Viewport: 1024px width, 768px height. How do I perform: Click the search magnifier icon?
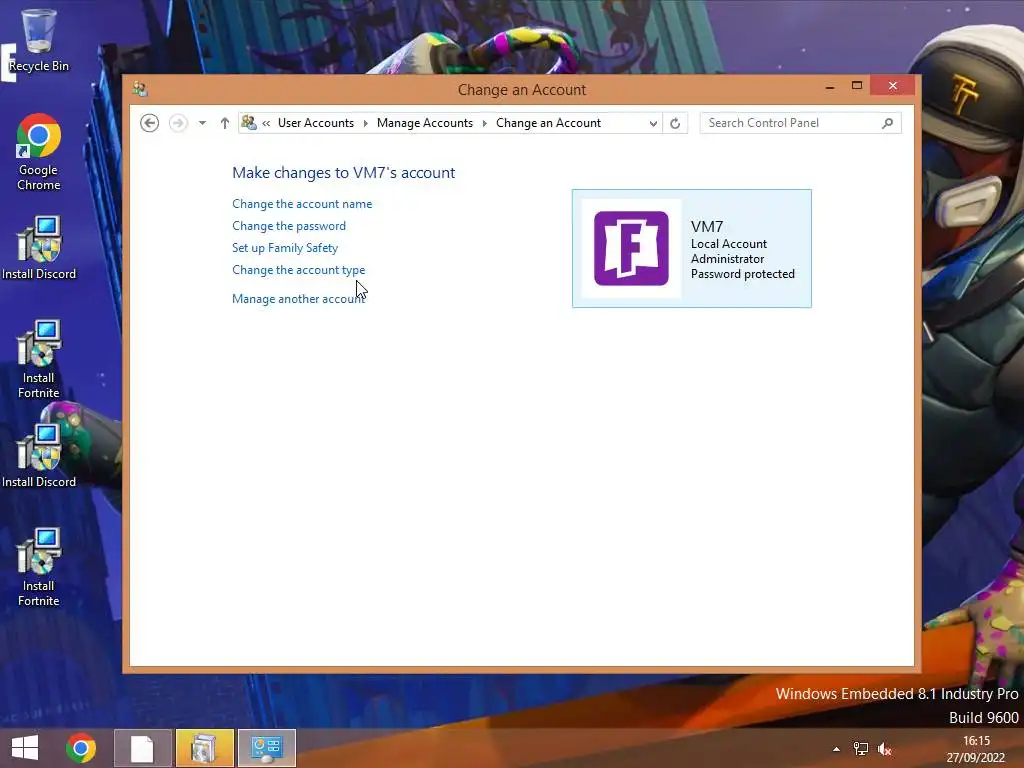tap(888, 123)
